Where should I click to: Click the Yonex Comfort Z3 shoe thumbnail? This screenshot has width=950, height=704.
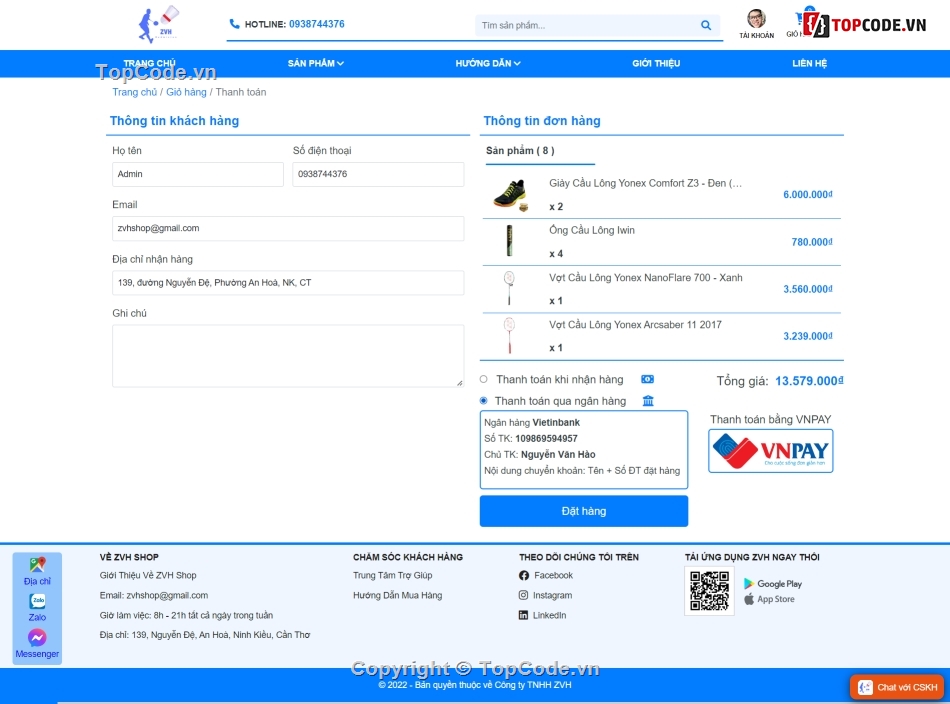[511, 194]
